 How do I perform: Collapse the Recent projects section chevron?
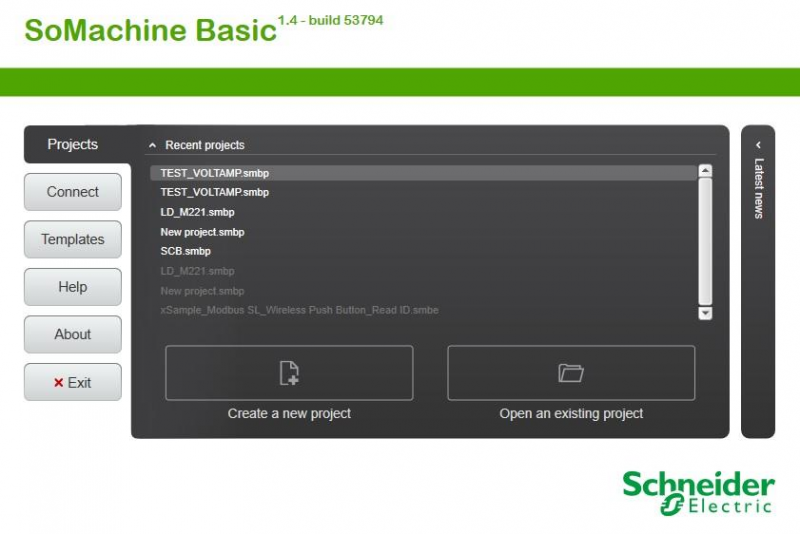(x=152, y=145)
